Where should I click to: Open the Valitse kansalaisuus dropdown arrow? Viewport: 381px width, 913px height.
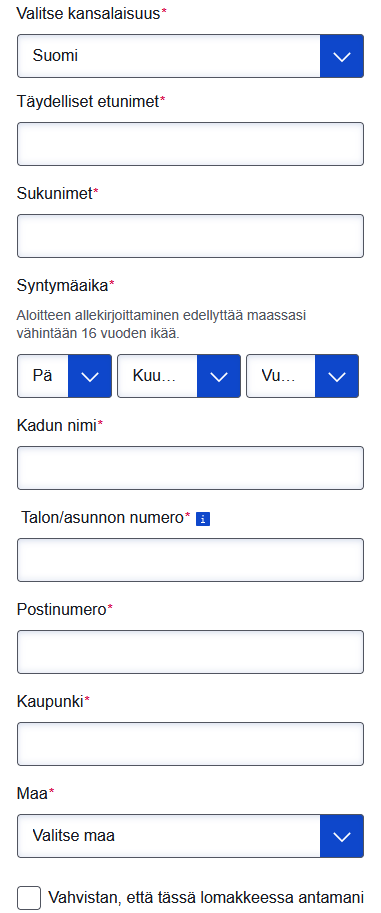click(x=342, y=56)
